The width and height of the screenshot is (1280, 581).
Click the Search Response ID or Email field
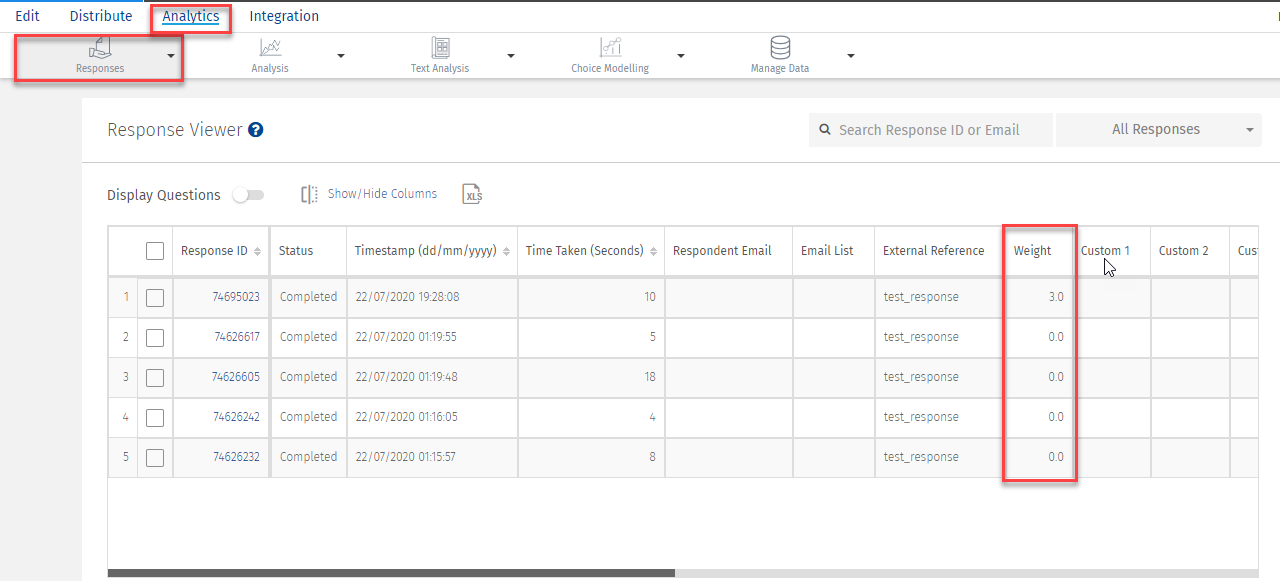(x=930, y=130)
